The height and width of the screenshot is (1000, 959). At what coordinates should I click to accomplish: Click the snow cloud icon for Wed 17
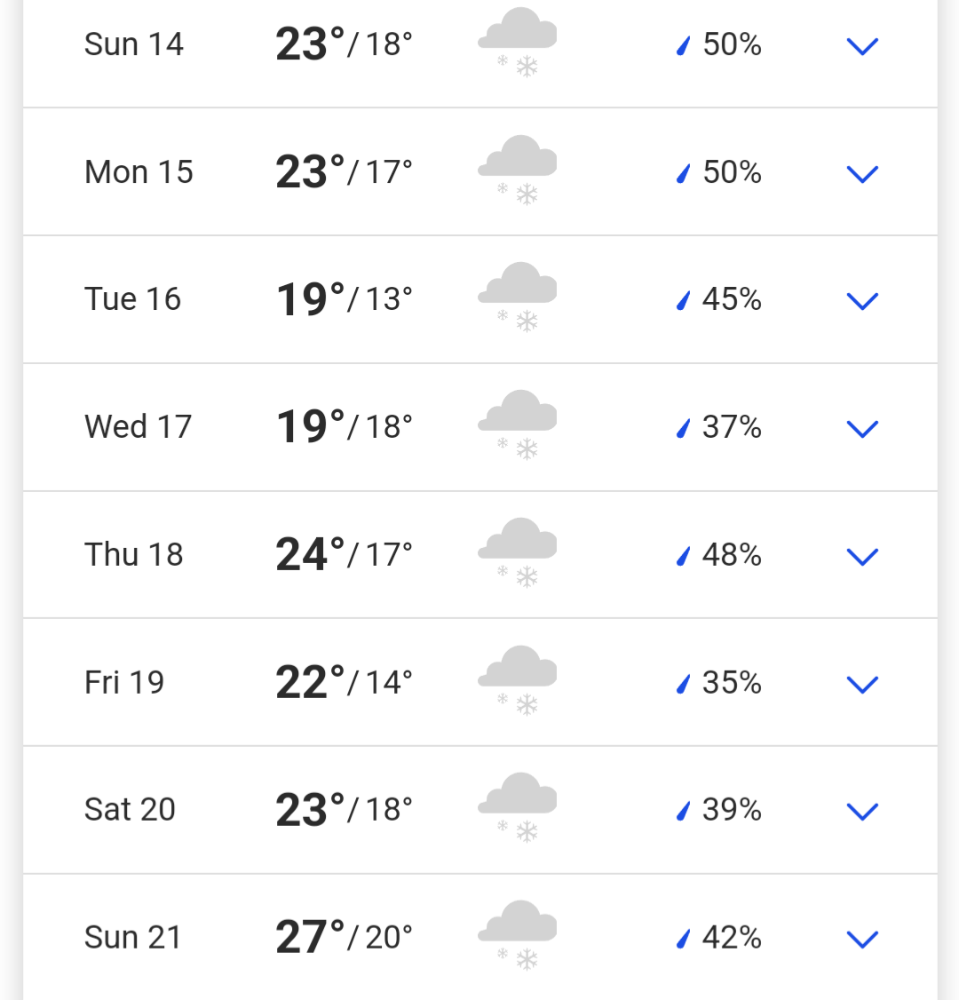[518, 425]
